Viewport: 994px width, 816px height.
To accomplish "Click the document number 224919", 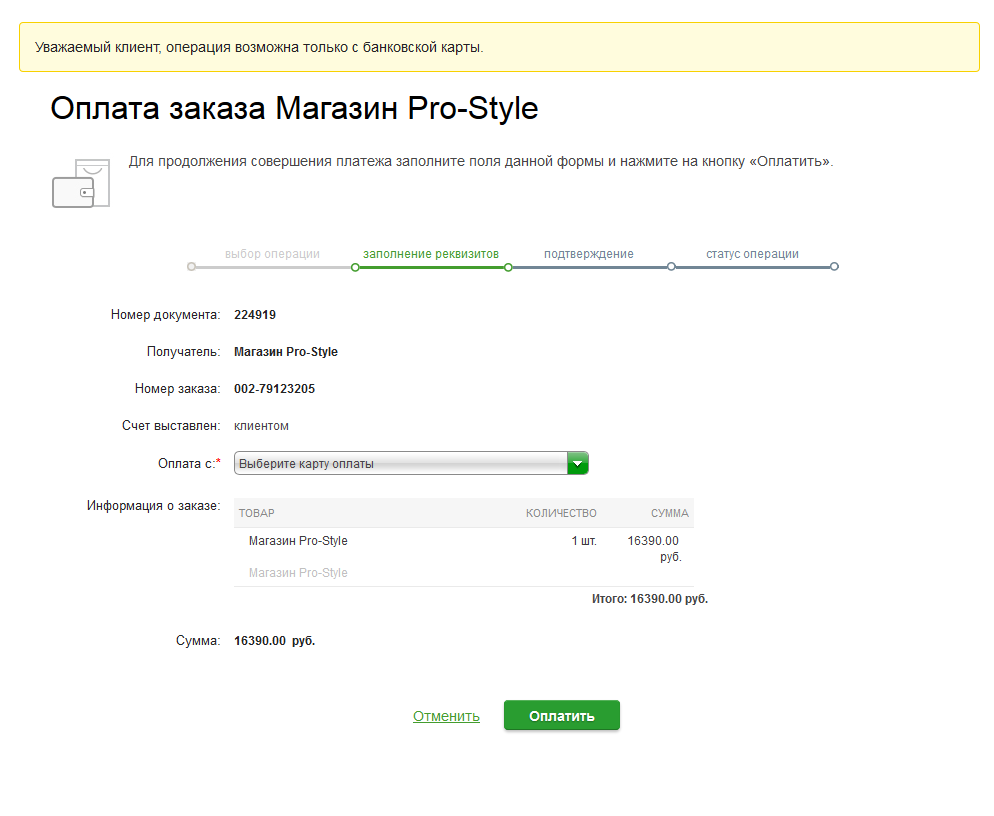I will pyautogui.click(x=255, y=314).
